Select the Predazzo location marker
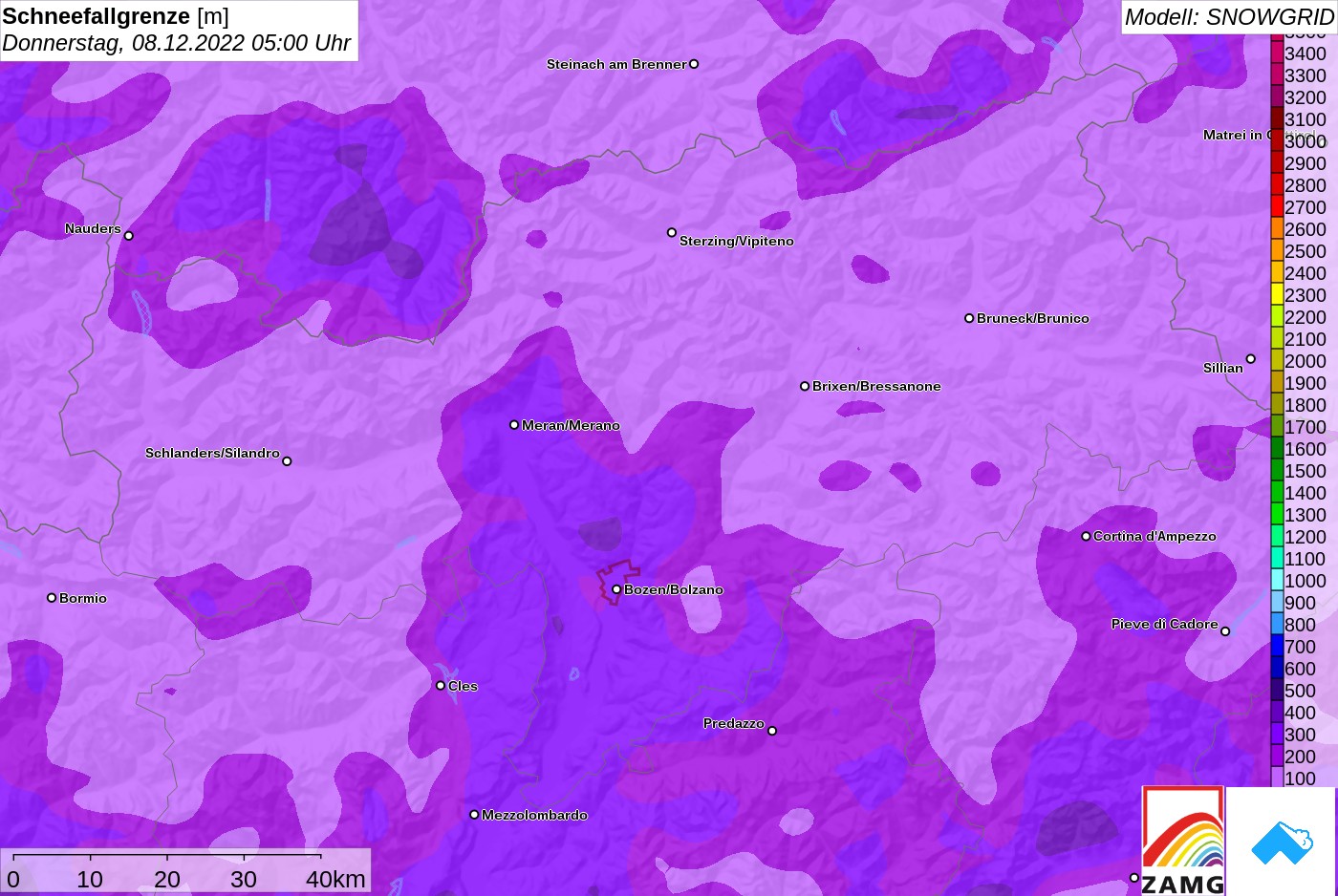 [x=772, y=731]
